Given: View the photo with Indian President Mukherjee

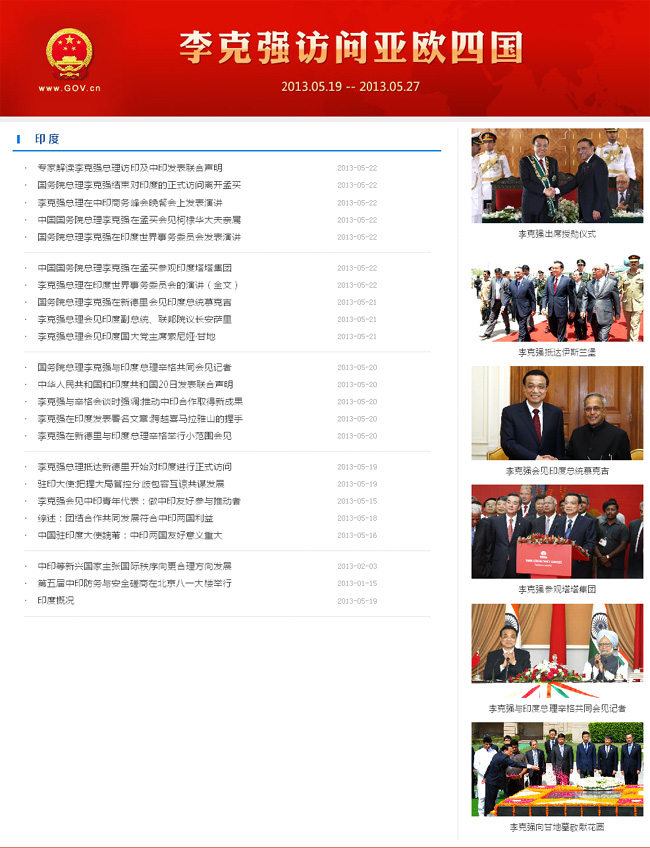Looking at the screenshot, I should pyautogui.click(x=557, y=413).
